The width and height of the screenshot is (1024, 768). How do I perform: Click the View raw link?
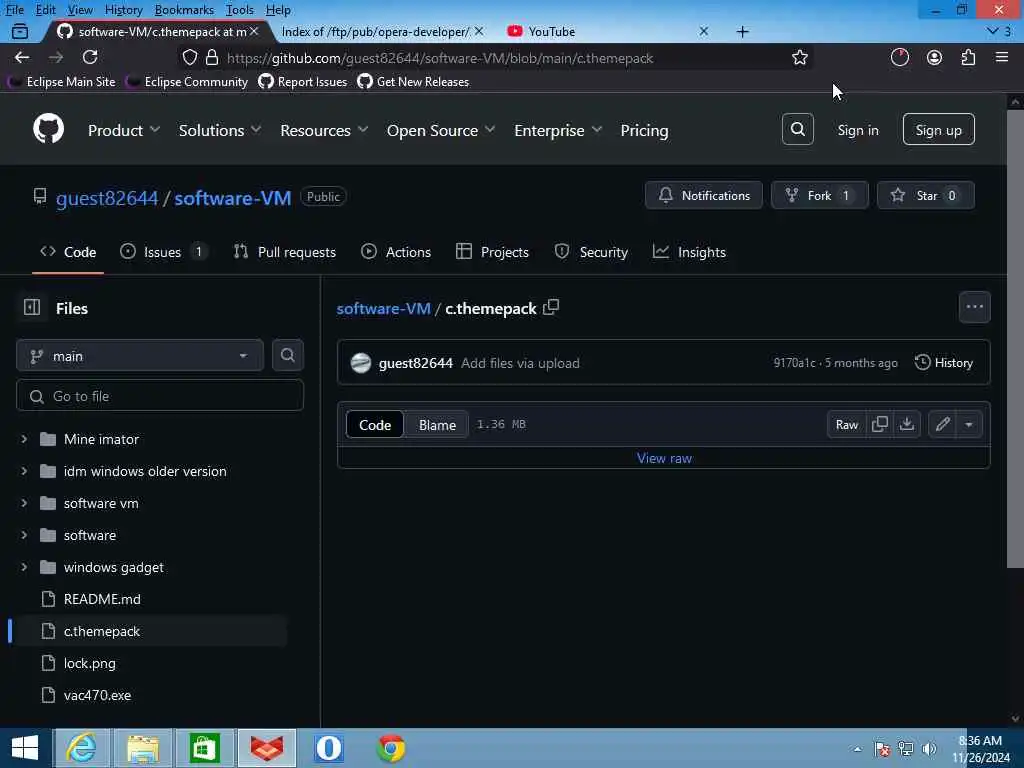click(664, 458)
